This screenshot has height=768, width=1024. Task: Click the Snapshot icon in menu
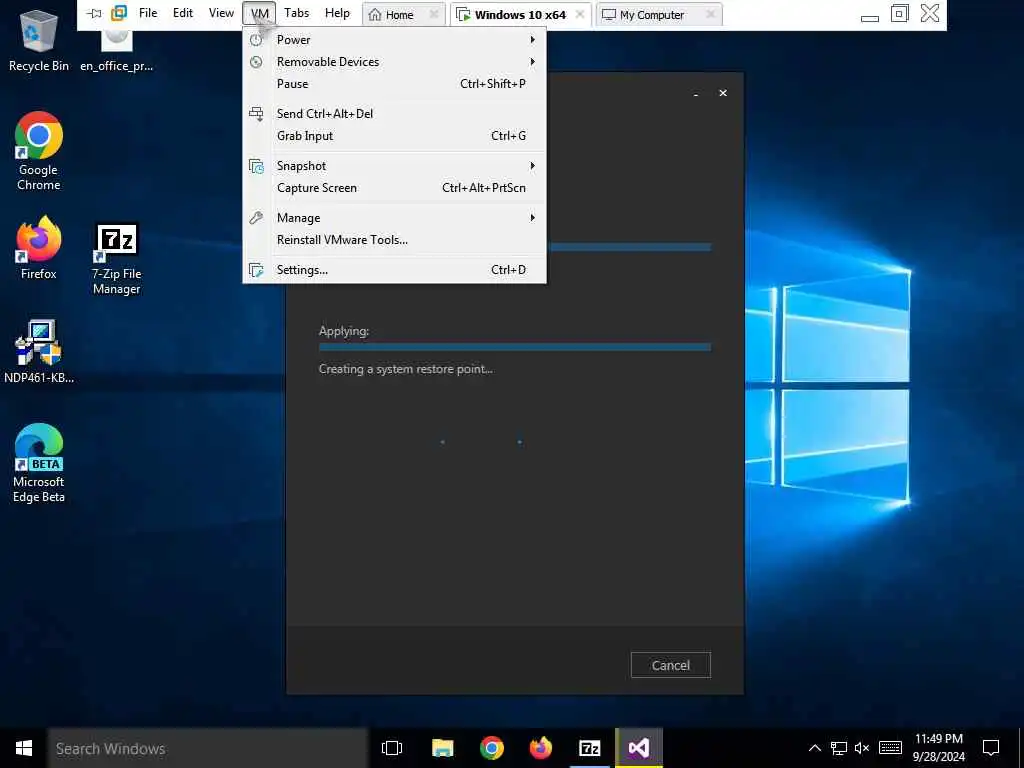click(256, 167)
